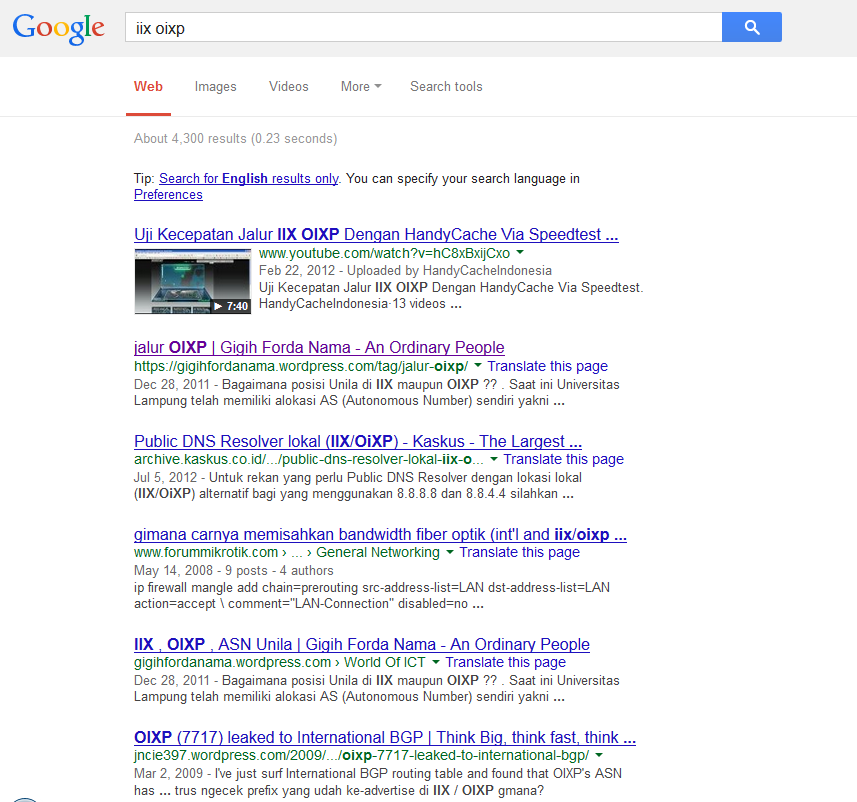This screenshot has width=857, height=802.
Task: Open 'jalur OIXP | Gigih Forda Nama' result
Action: tap(319, 347)
